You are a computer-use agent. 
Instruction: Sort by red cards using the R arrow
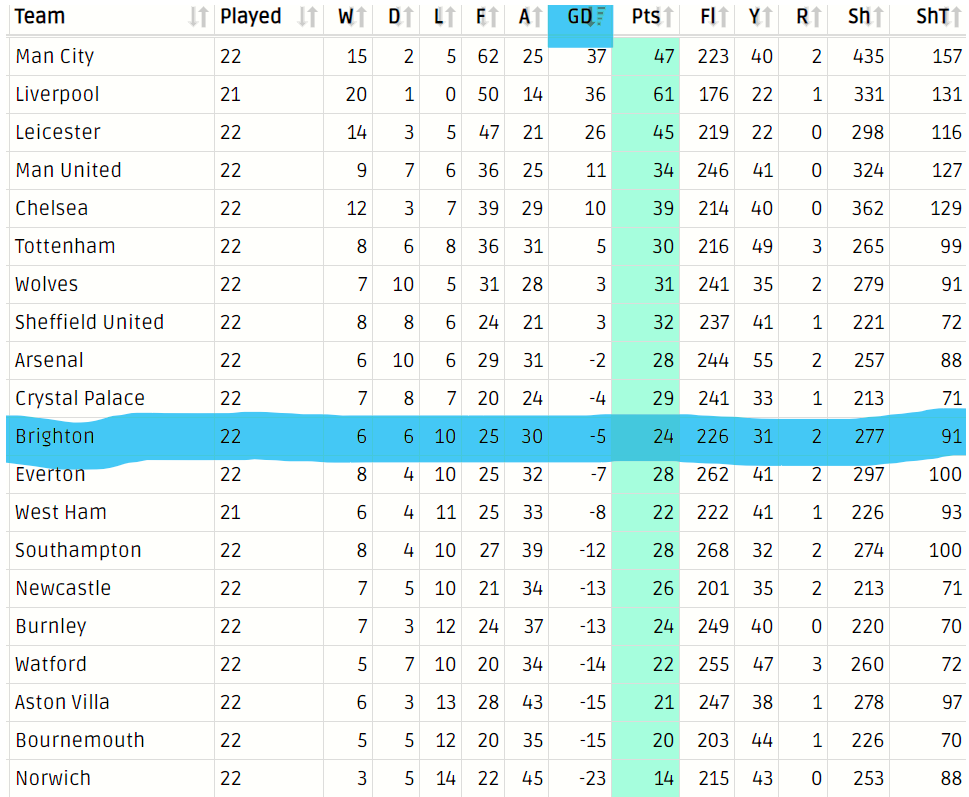click(x=816, y=17)
